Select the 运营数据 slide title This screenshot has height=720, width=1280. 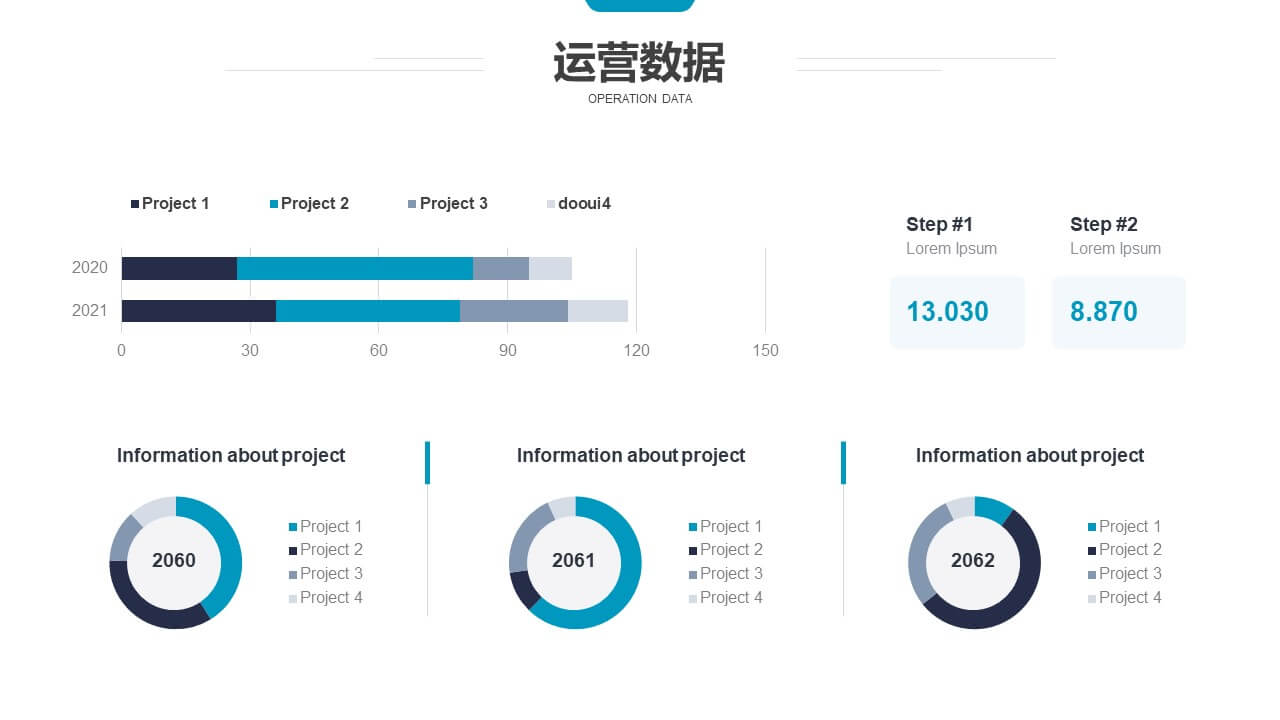point(639,62)
